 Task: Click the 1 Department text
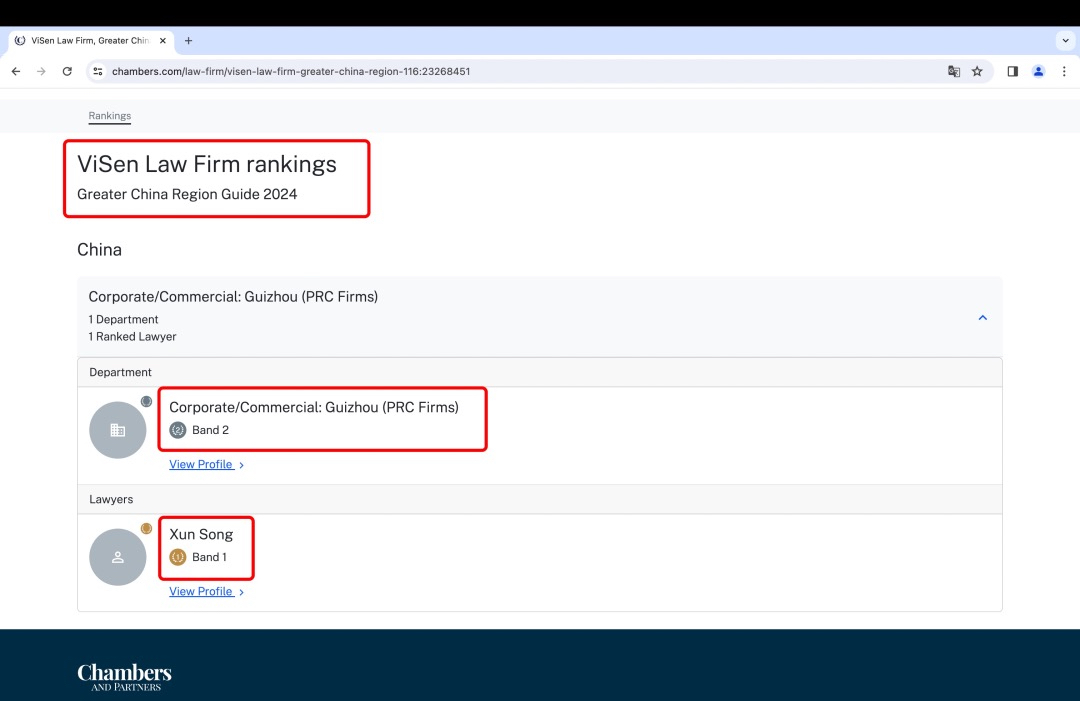[x=123, y=320]
